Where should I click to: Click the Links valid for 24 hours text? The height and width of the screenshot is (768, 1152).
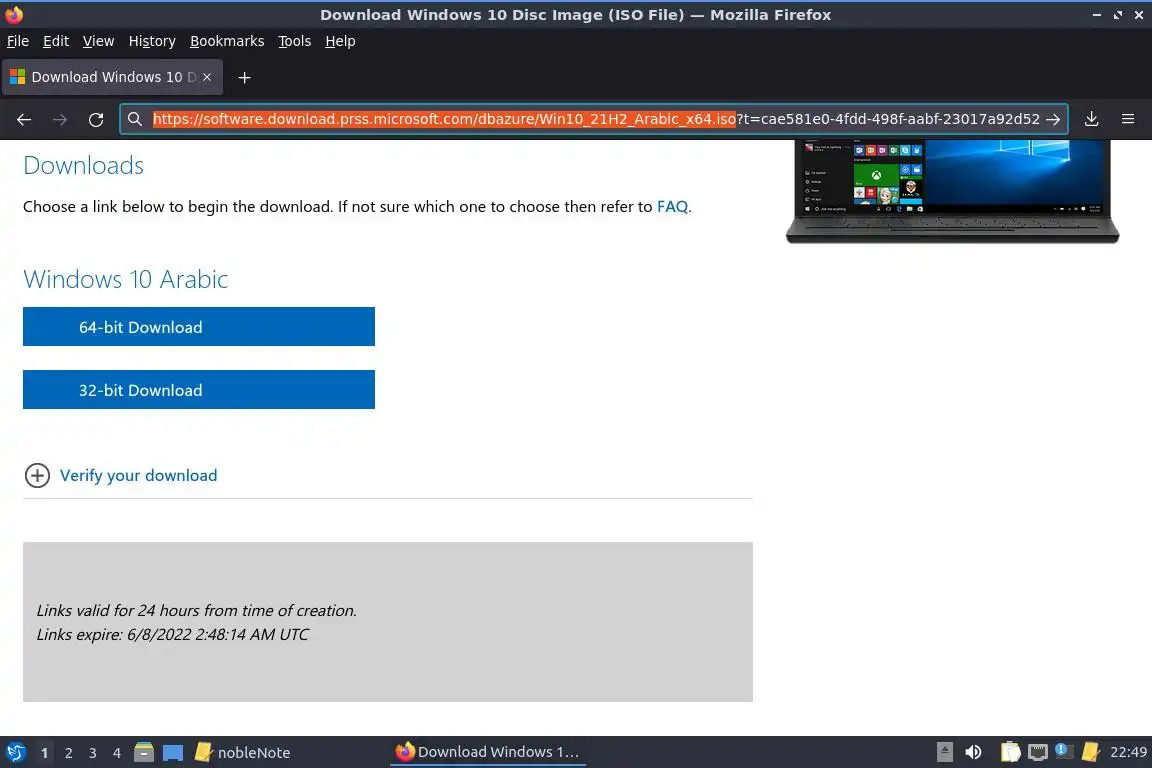tap(196, 610)
